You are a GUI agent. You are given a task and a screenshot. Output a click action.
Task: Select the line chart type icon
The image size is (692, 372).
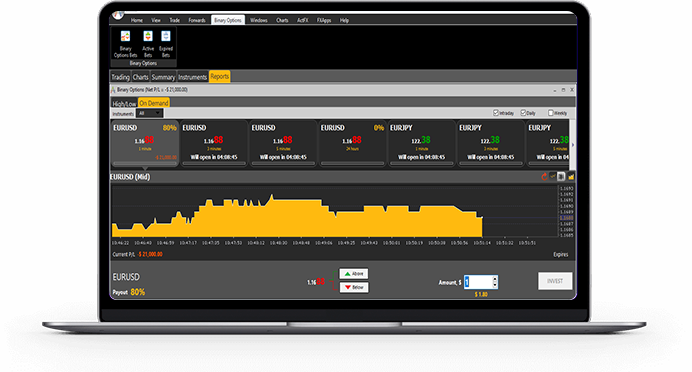coord(553,177)
